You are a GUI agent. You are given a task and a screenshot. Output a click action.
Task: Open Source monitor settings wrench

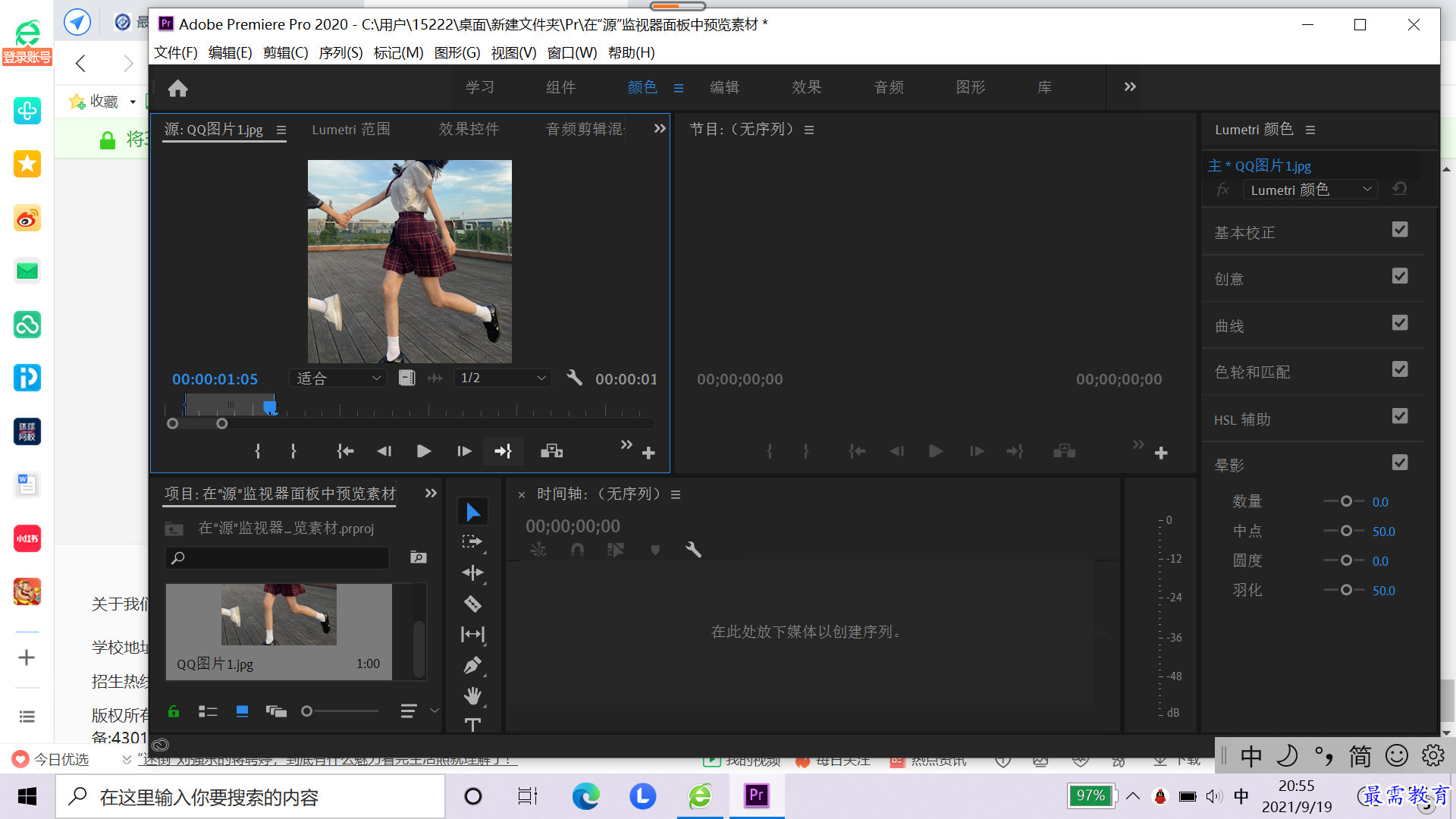pos(574,378)
